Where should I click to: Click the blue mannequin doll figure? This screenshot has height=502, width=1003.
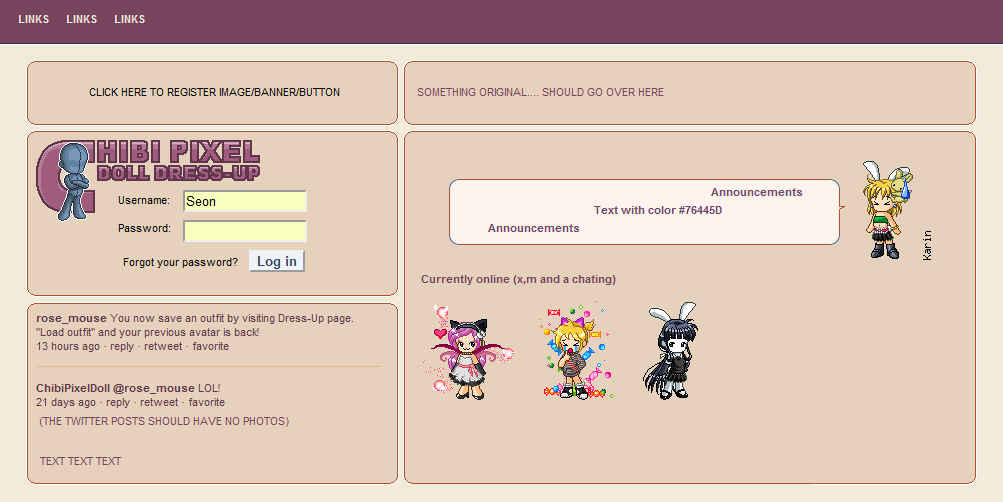[x=74, y=182]
